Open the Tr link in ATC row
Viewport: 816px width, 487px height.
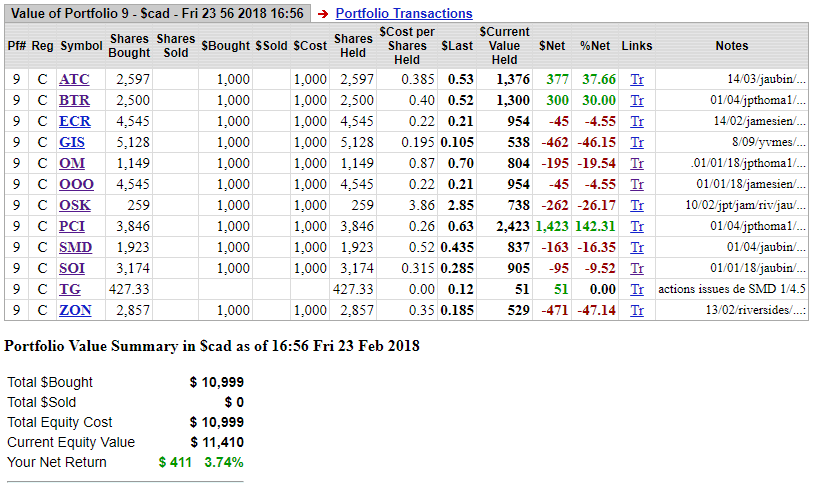[x=637, y=79]
